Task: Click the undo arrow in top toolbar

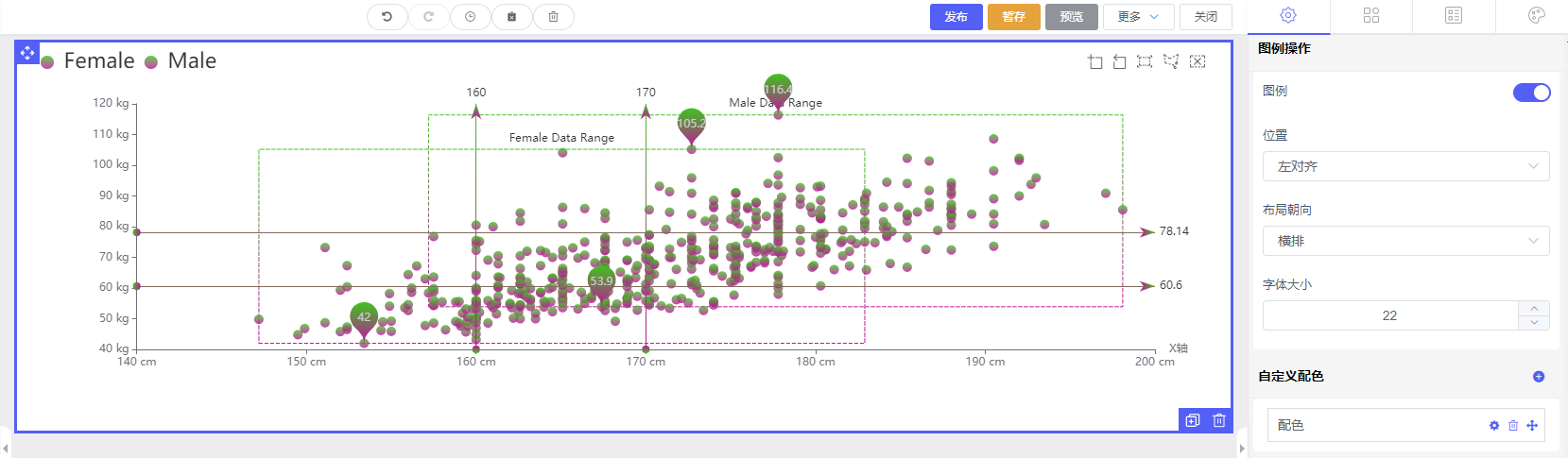Action: (x=387, y=17)
